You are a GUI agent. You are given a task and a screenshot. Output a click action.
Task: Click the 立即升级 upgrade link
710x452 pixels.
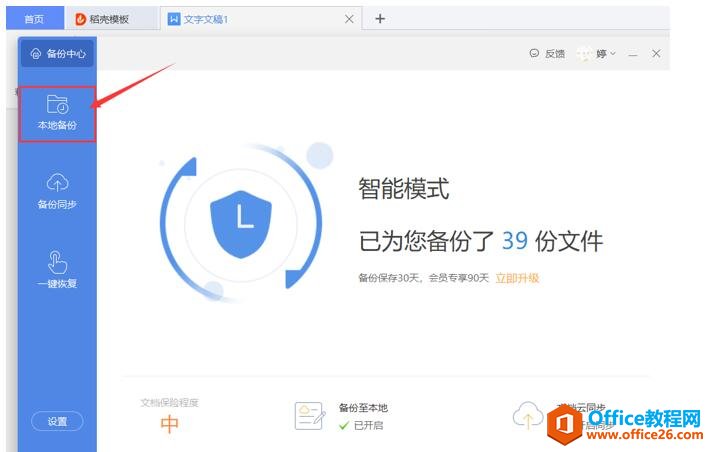point(517,278)
